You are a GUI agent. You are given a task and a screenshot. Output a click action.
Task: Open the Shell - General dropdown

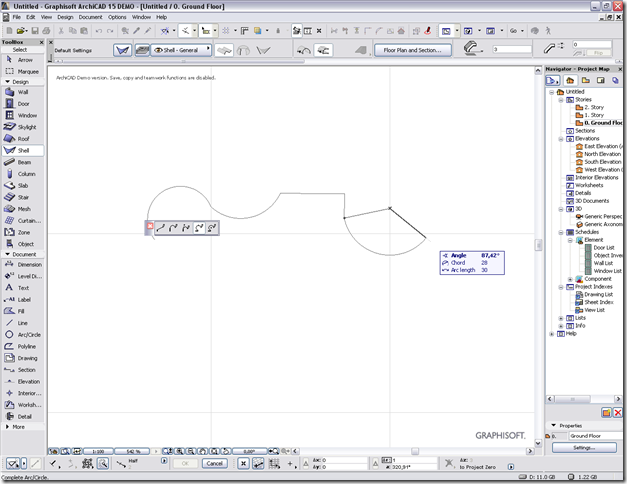click(181, 50)
